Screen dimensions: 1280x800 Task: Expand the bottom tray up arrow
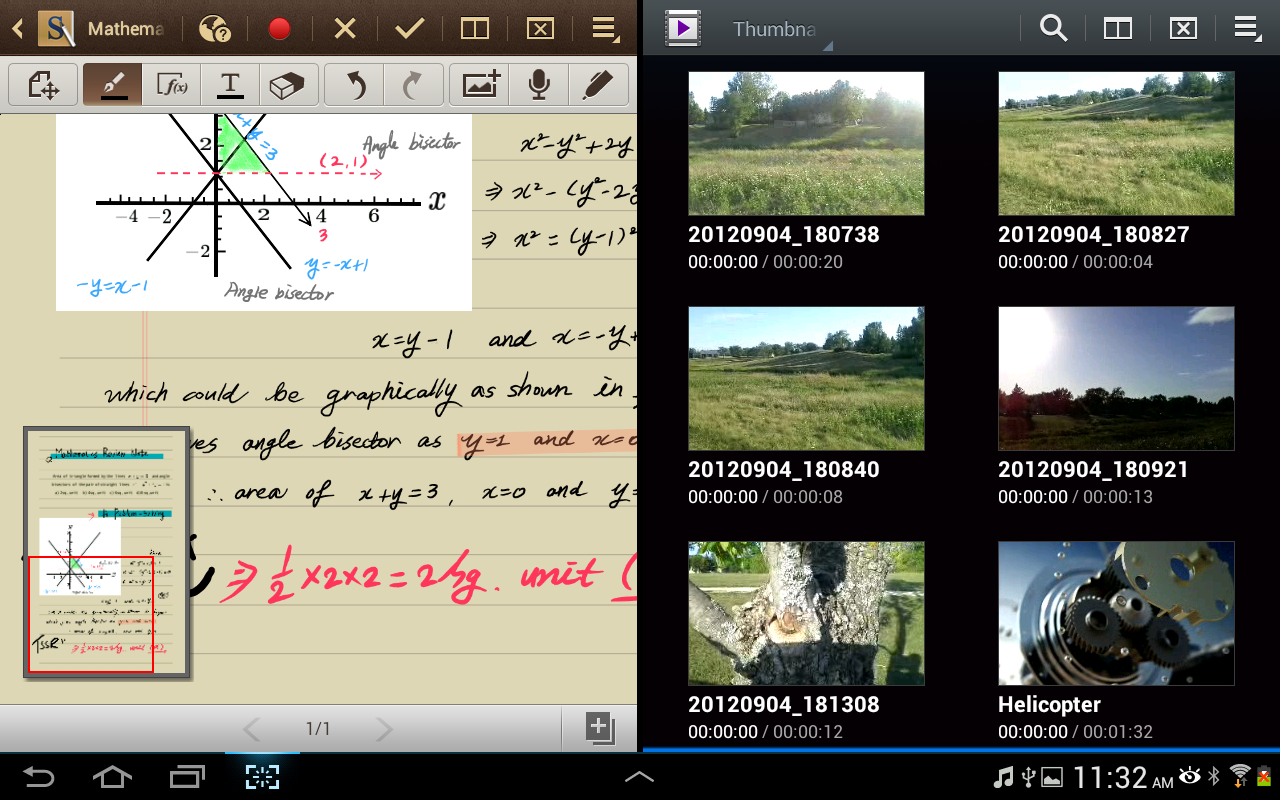point(639,777)
